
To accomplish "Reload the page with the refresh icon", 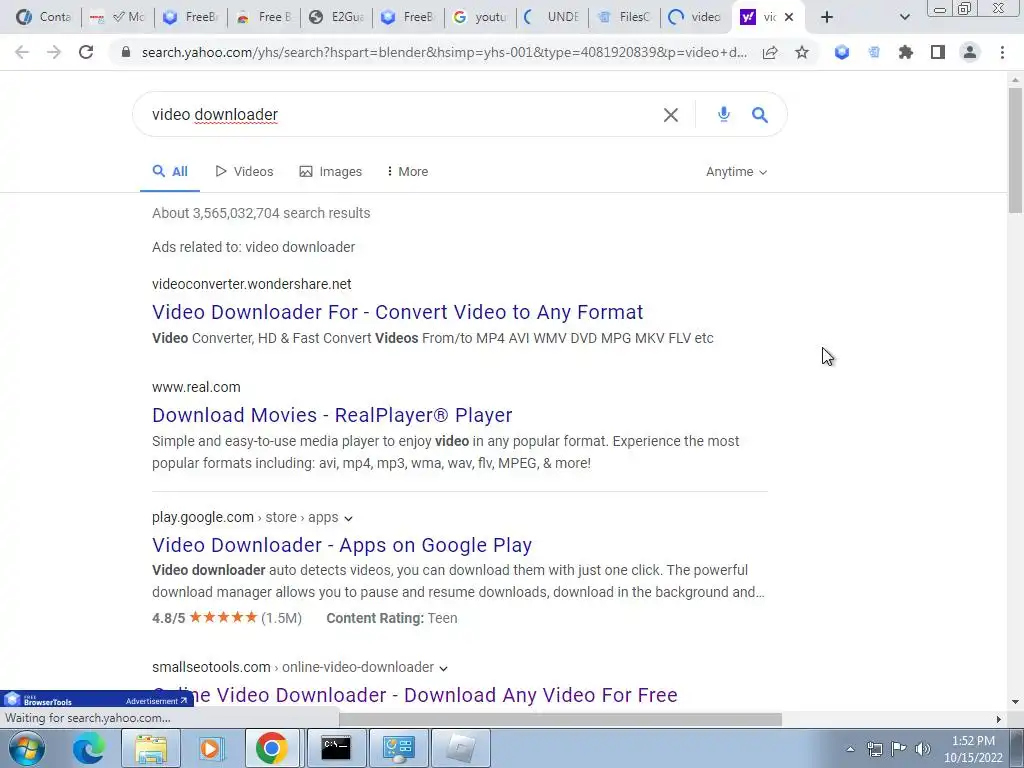I will point(86,52).
